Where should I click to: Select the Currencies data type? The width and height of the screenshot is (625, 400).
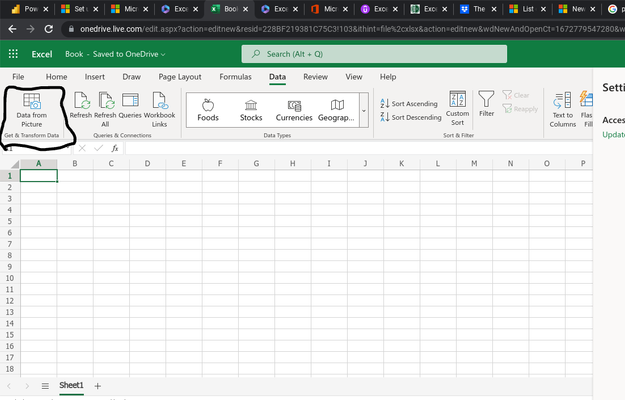tap(294, 110)
